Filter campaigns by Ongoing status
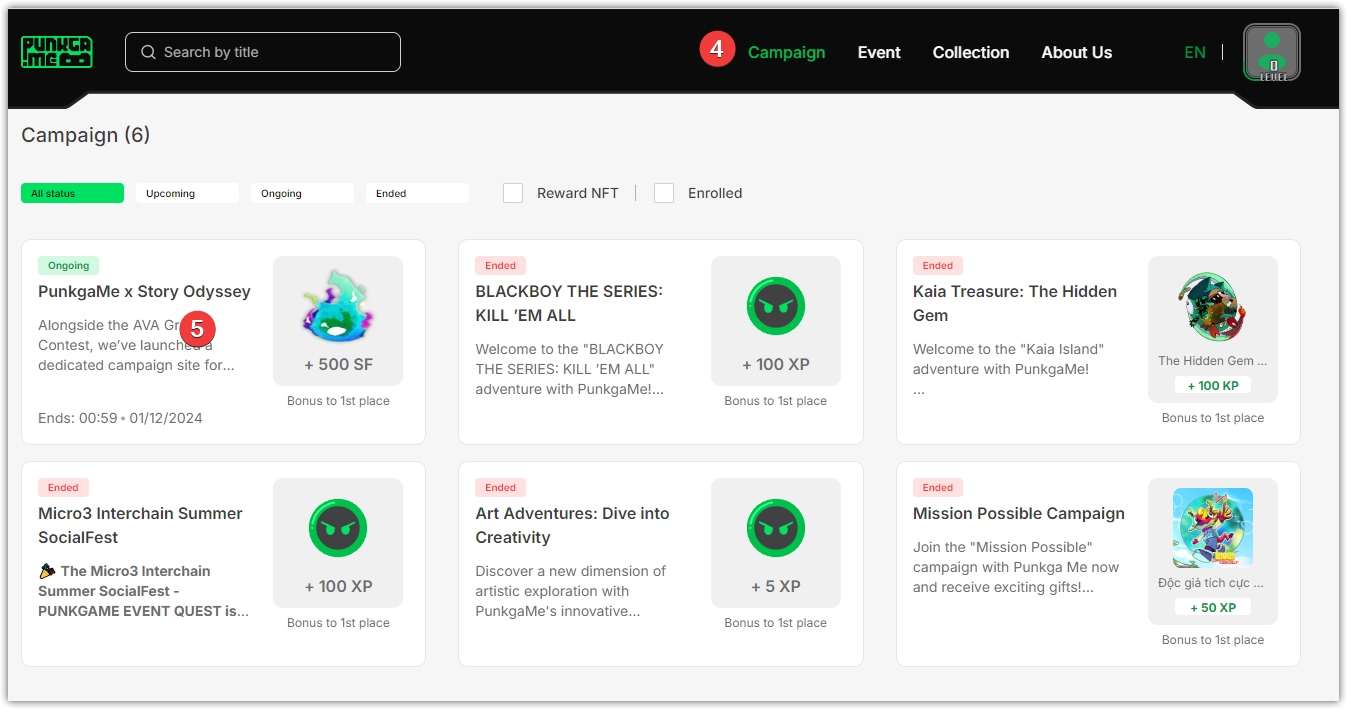The height and width of the screenshot is (709, 1347). [302, 193]
